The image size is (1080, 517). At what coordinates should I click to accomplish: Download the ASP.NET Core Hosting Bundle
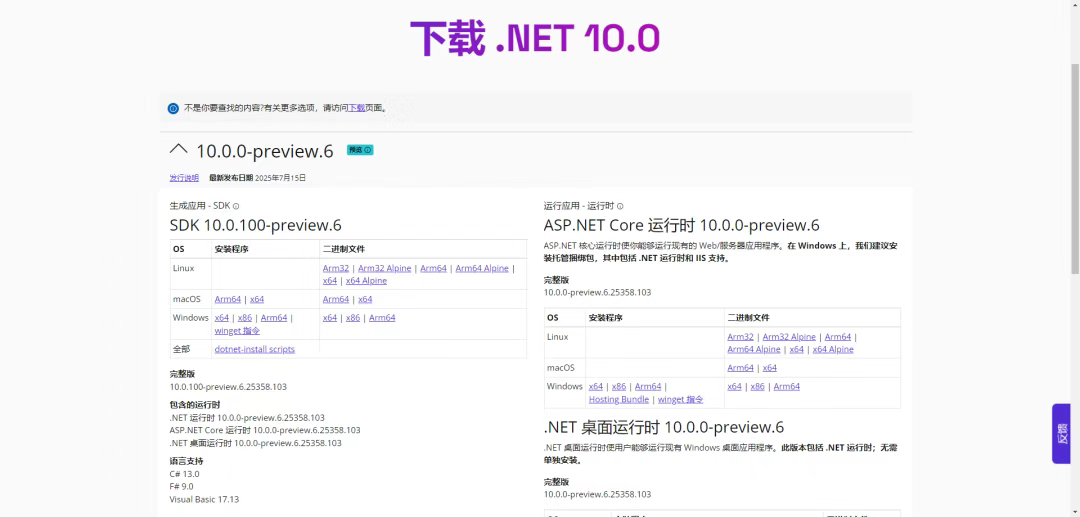point(619,399)
